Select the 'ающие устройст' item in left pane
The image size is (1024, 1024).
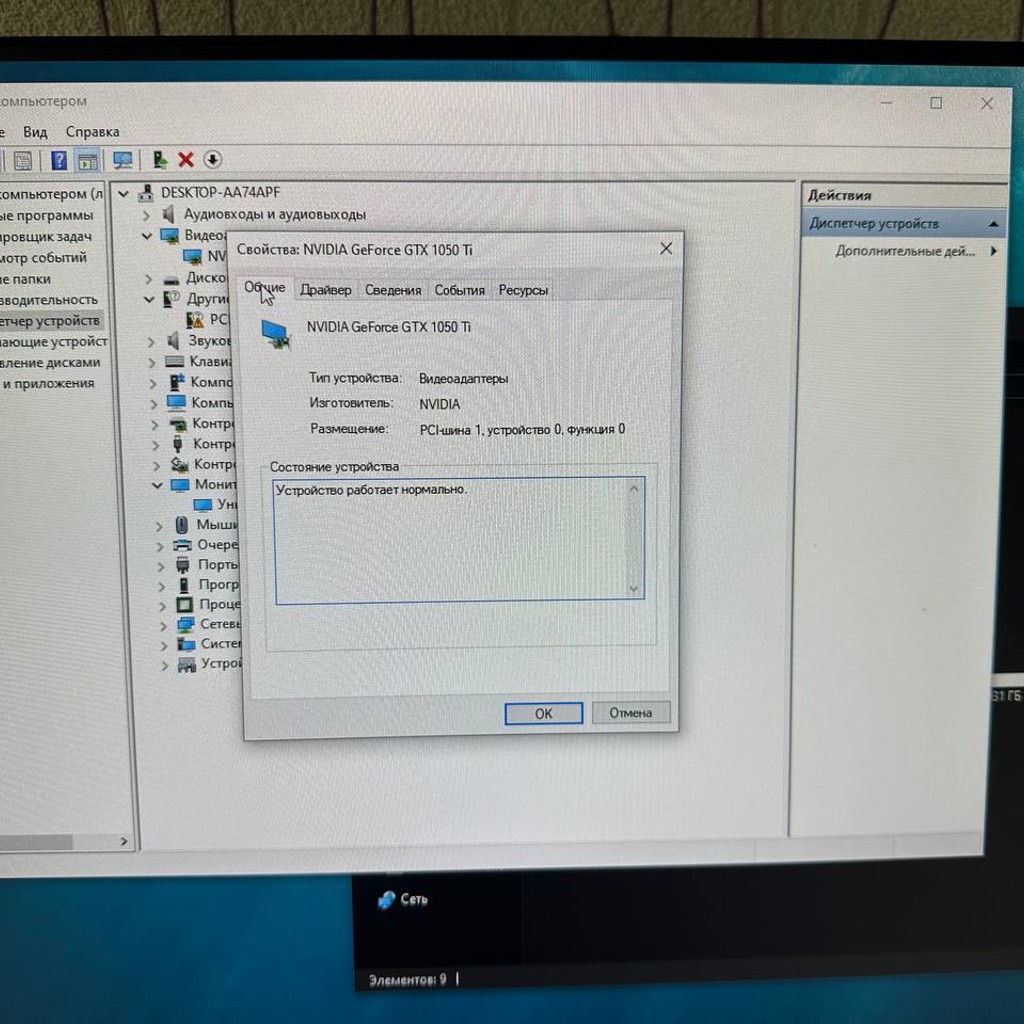click(54, 342)
